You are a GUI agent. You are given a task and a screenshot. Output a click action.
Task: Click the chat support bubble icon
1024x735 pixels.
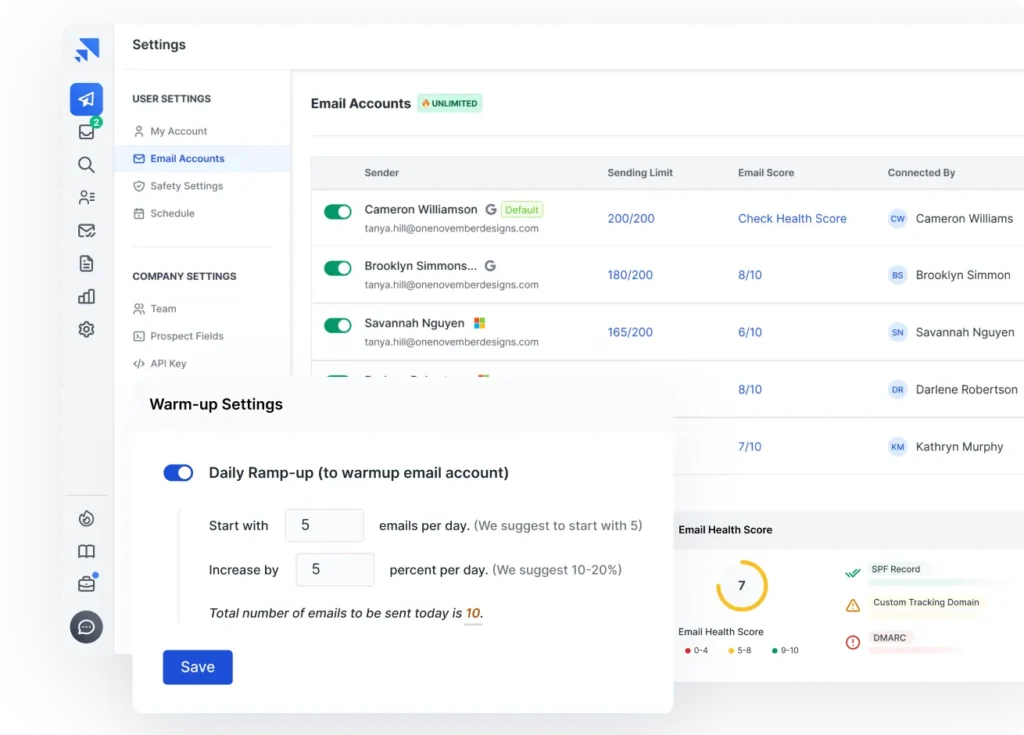click(x=87, y=627)
